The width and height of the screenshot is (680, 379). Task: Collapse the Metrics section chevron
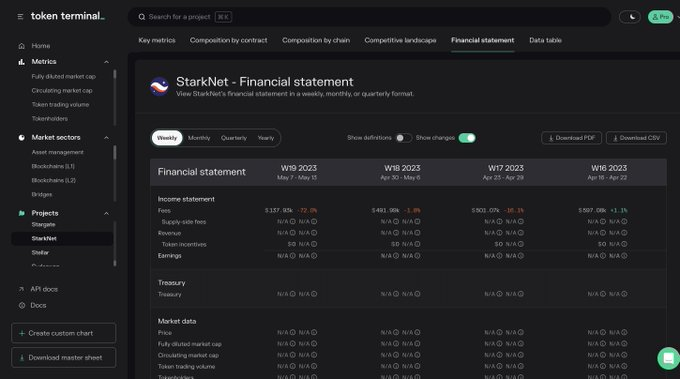pyautogui.click(x=106, y=62)
